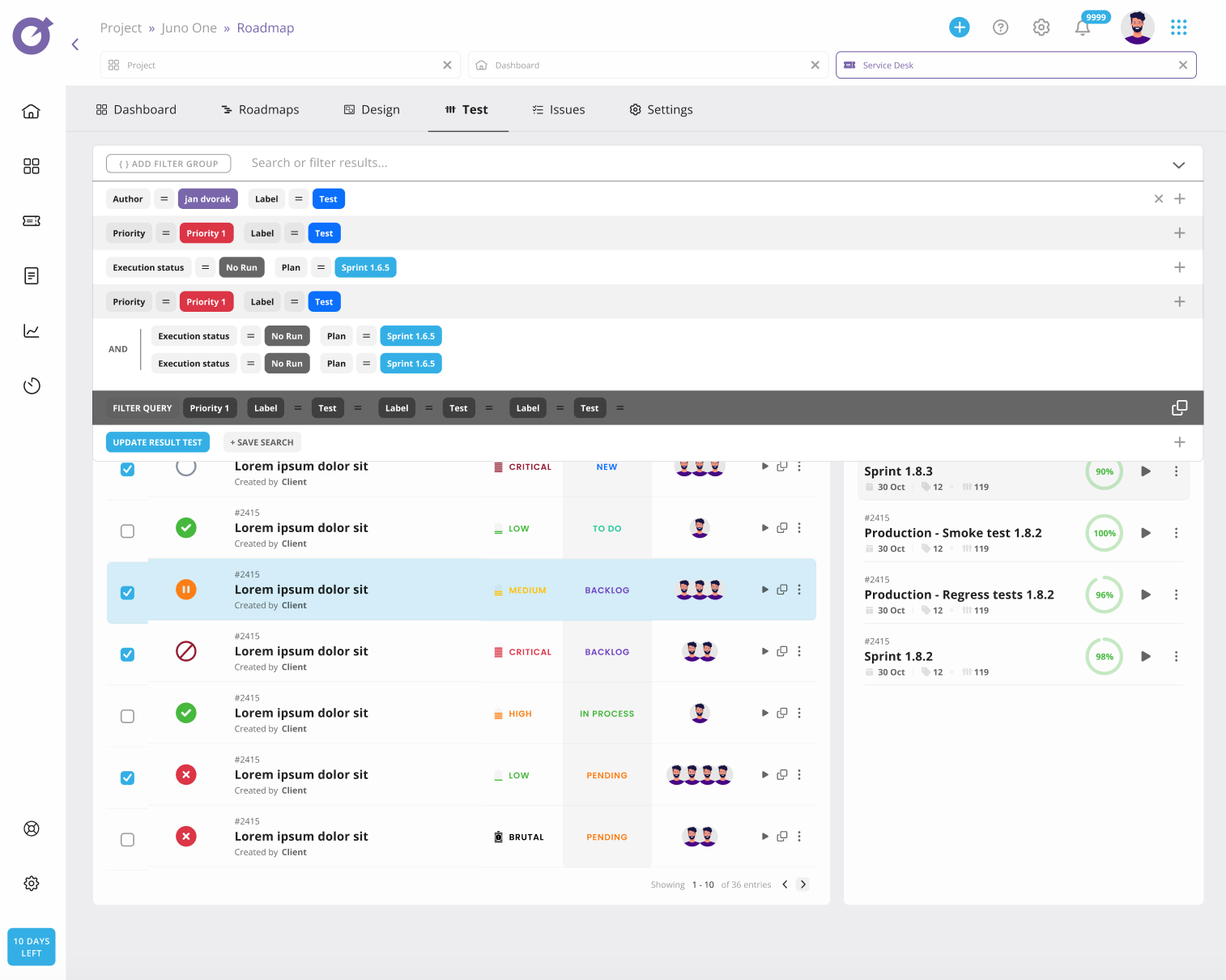The width and height of the screenshot is (1226, 980).
Task: Close the Project tab
Action: [447, 66]
